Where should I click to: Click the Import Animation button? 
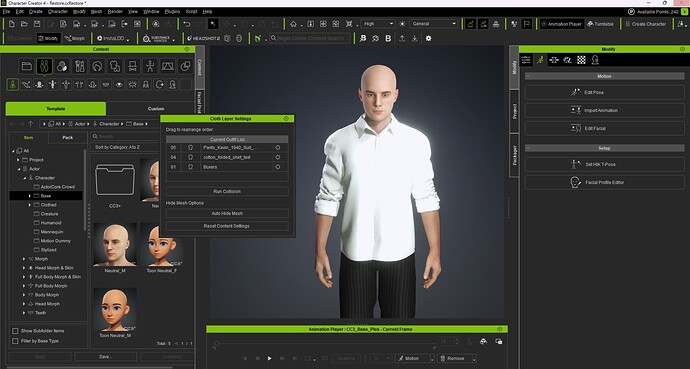(605, 110)
